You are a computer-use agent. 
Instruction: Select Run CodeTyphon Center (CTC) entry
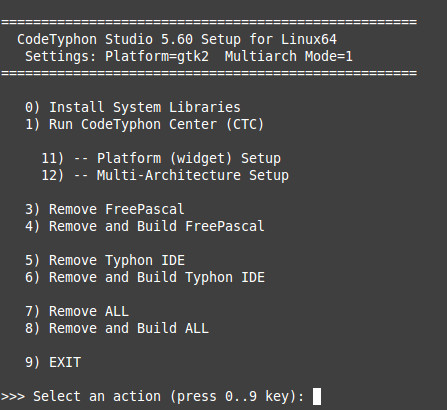point(145,124)
